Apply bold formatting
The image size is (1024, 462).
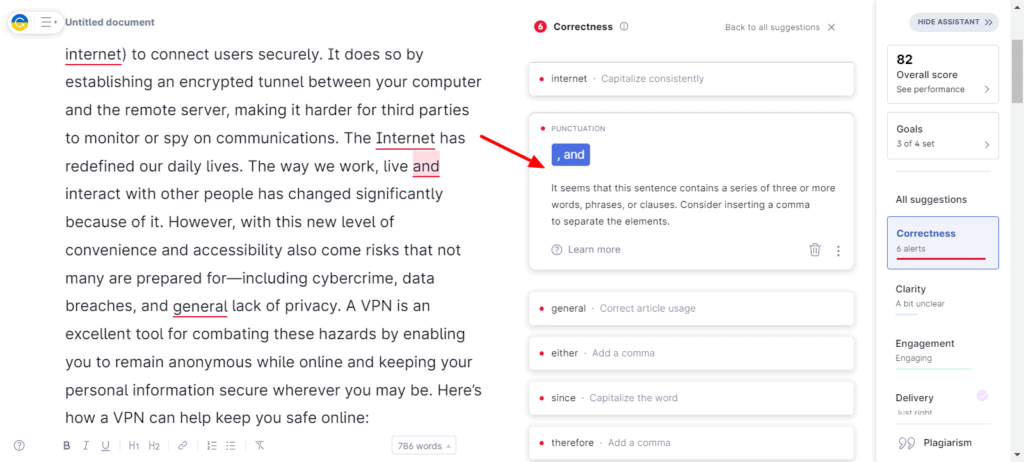point(67,446)
